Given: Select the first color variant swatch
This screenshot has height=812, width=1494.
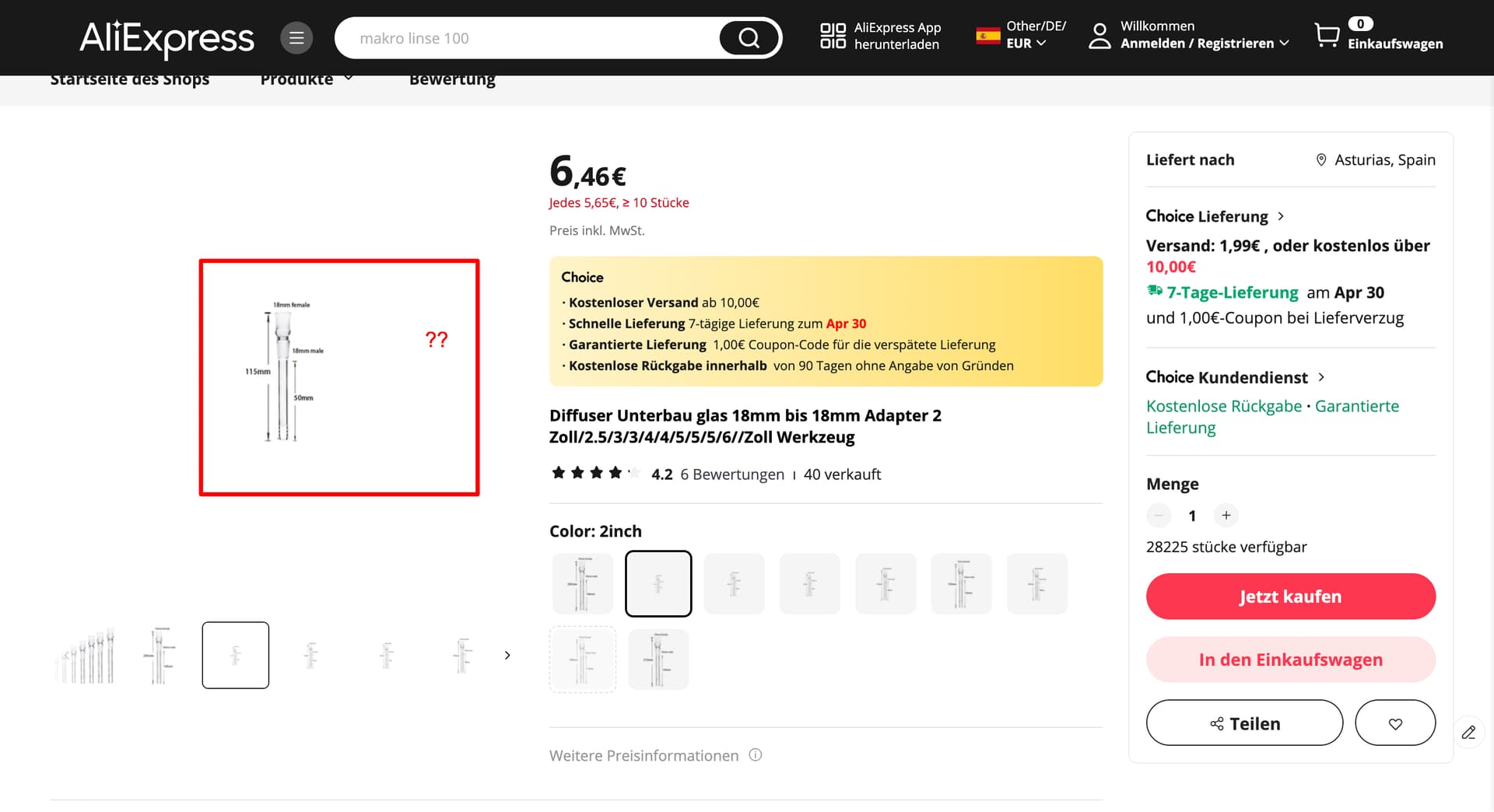Looking at the screenshot, I should (x=583, y=583).
